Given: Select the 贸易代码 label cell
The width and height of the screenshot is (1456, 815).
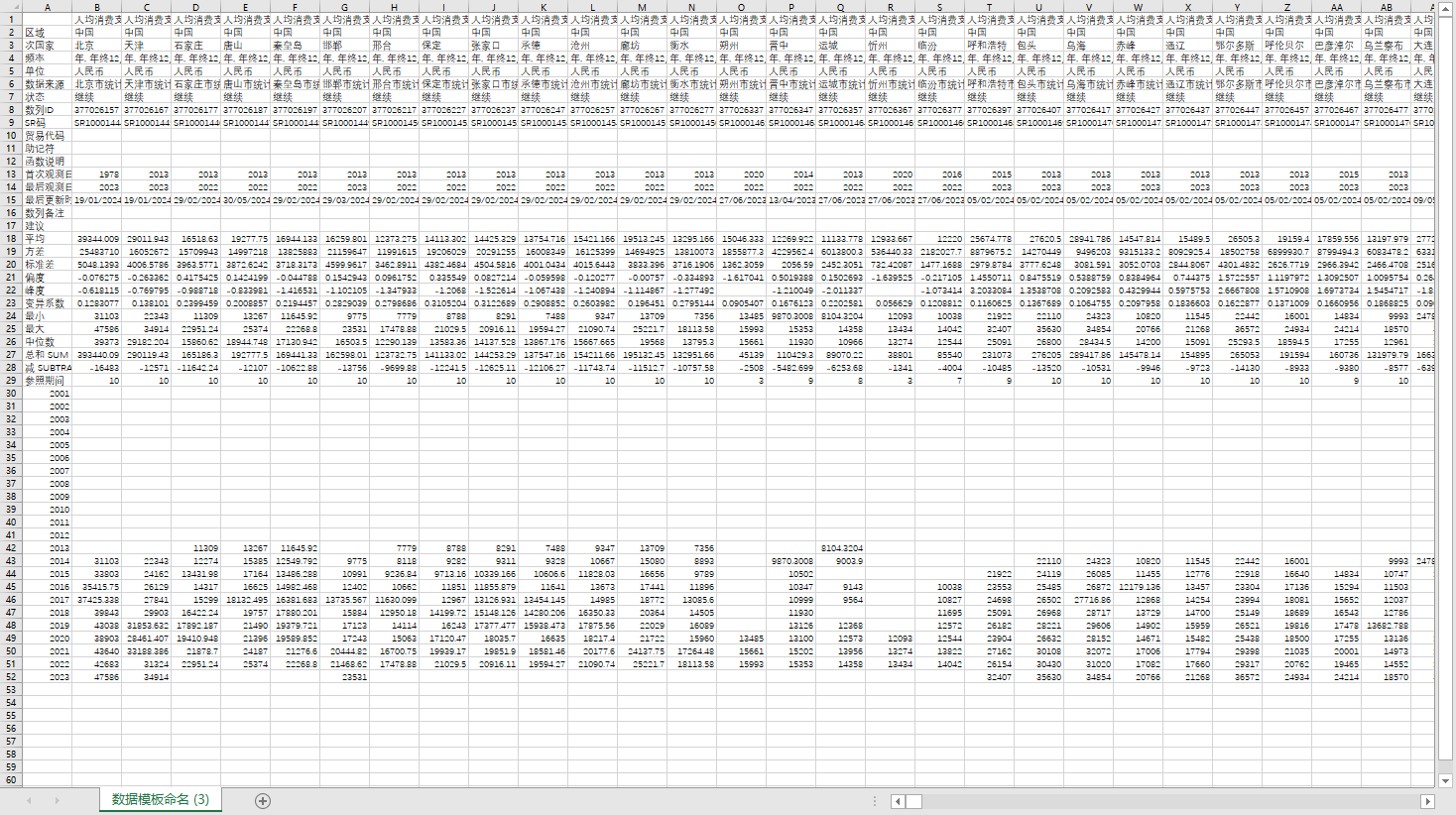Looking at the screenshot, I should (47, 136).
